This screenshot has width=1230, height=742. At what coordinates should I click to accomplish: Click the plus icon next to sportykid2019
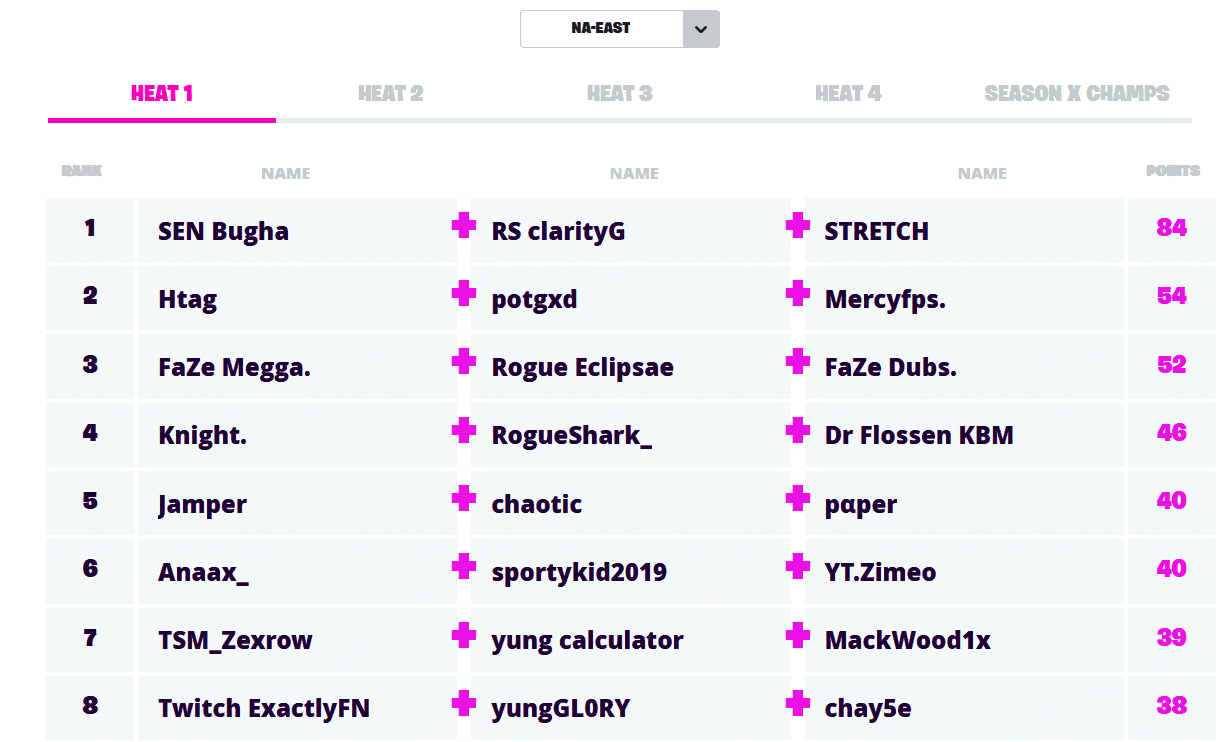click(x=463, y=570)
